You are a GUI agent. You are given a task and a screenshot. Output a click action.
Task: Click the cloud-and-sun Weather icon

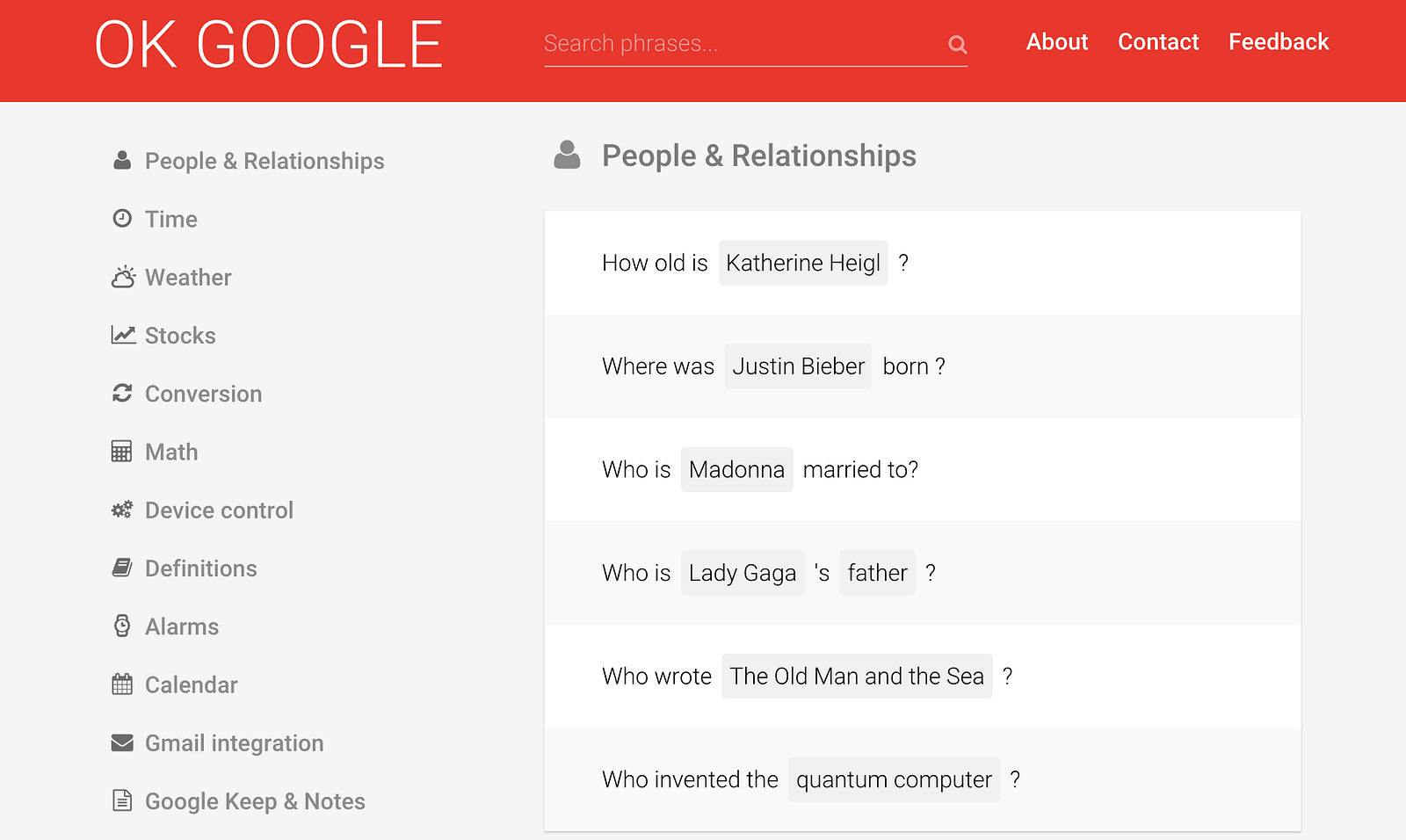pos(123,277)
